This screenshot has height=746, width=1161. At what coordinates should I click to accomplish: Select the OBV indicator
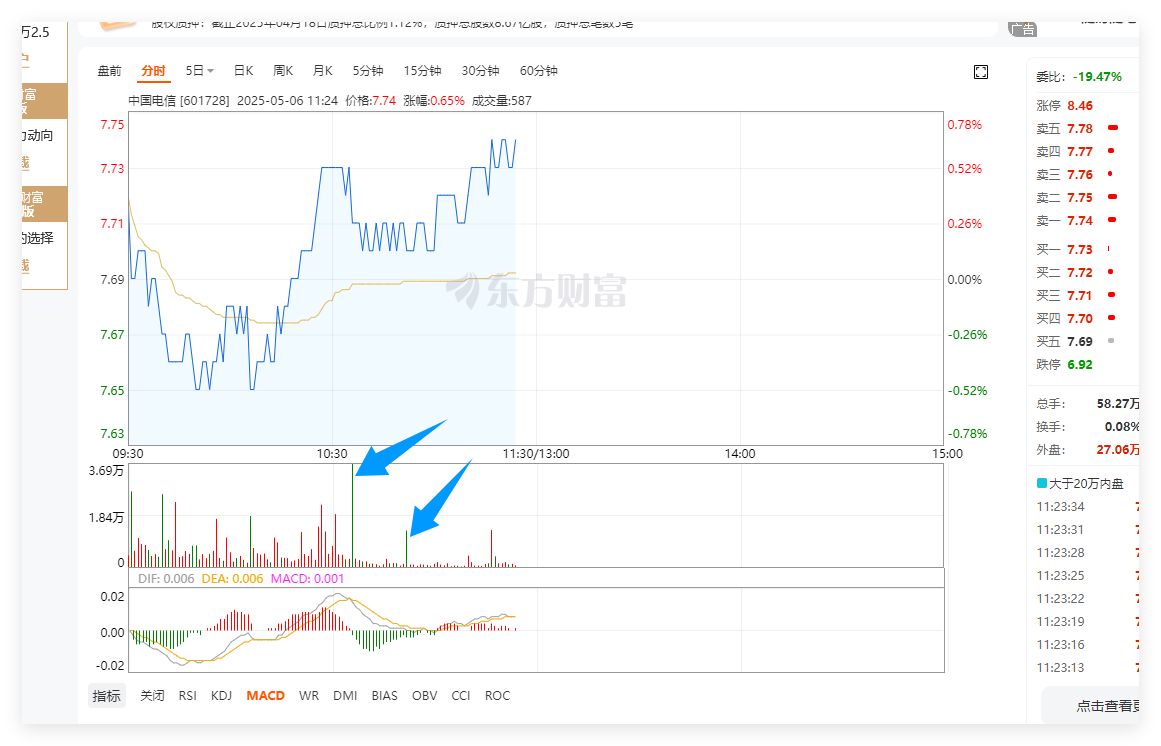[425, 696]
